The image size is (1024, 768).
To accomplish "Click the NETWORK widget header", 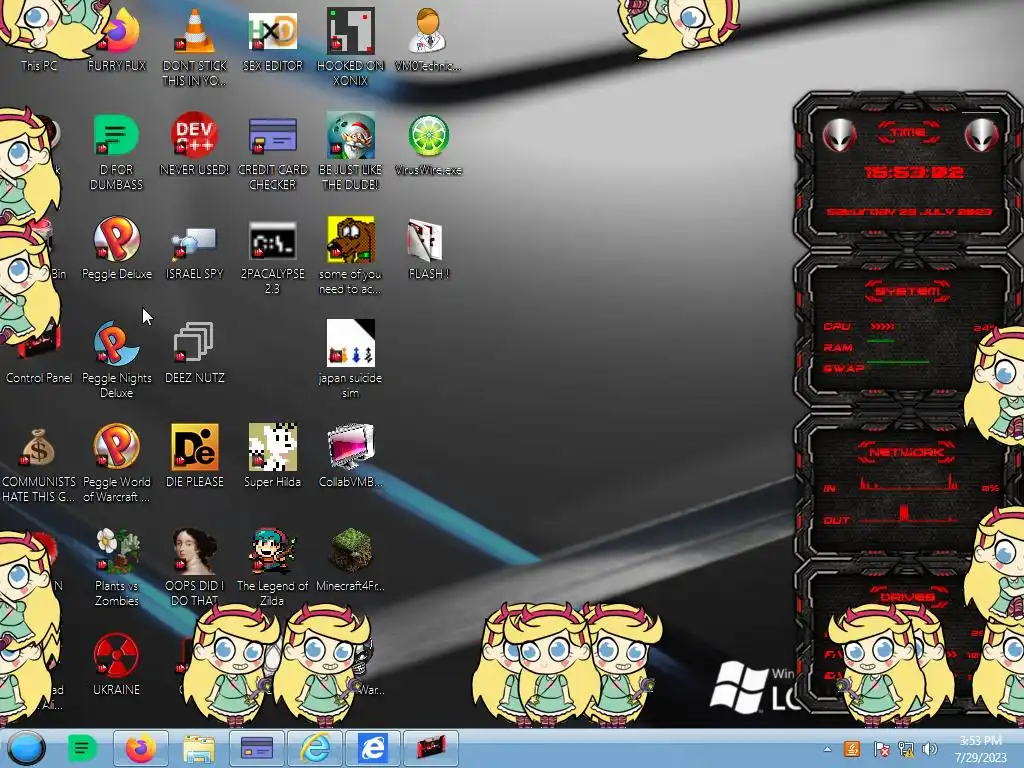I will pyautogui.click(x=907, y=452).
